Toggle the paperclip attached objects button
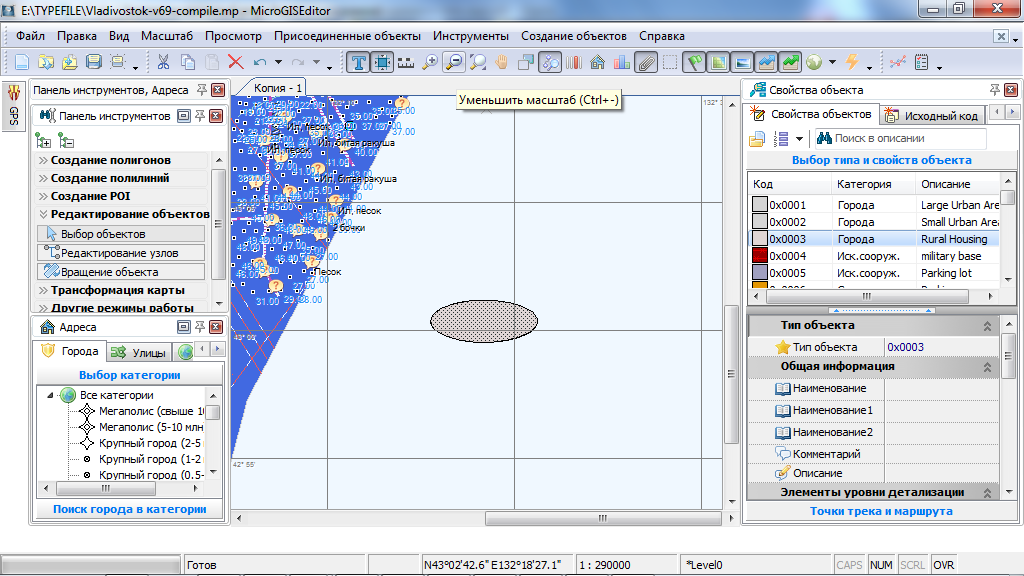The width and height of the screenshot is (1024, 576). pyautogui.click(x=645, y=62)
